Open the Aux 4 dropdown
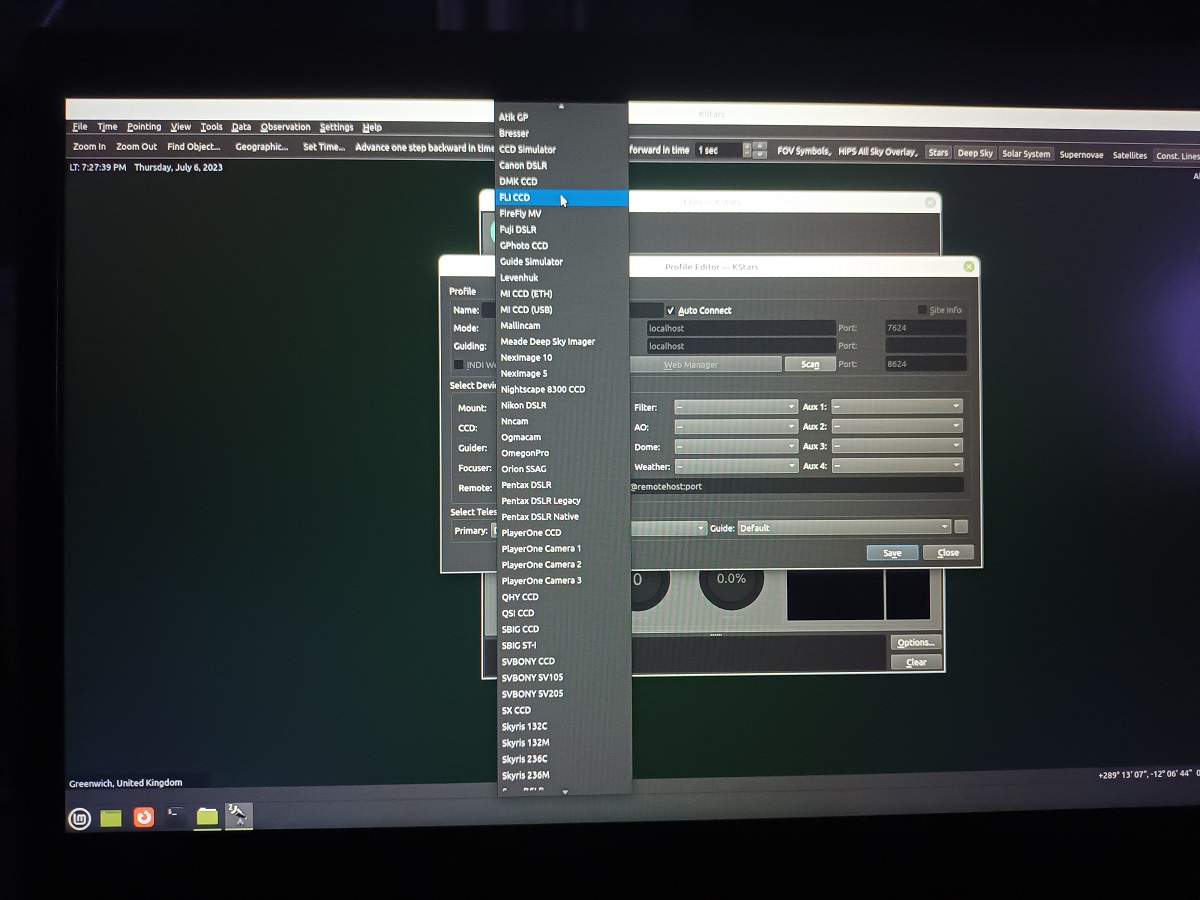The width and height of the screenshot is (1200, 900). (x=897, y=466)
